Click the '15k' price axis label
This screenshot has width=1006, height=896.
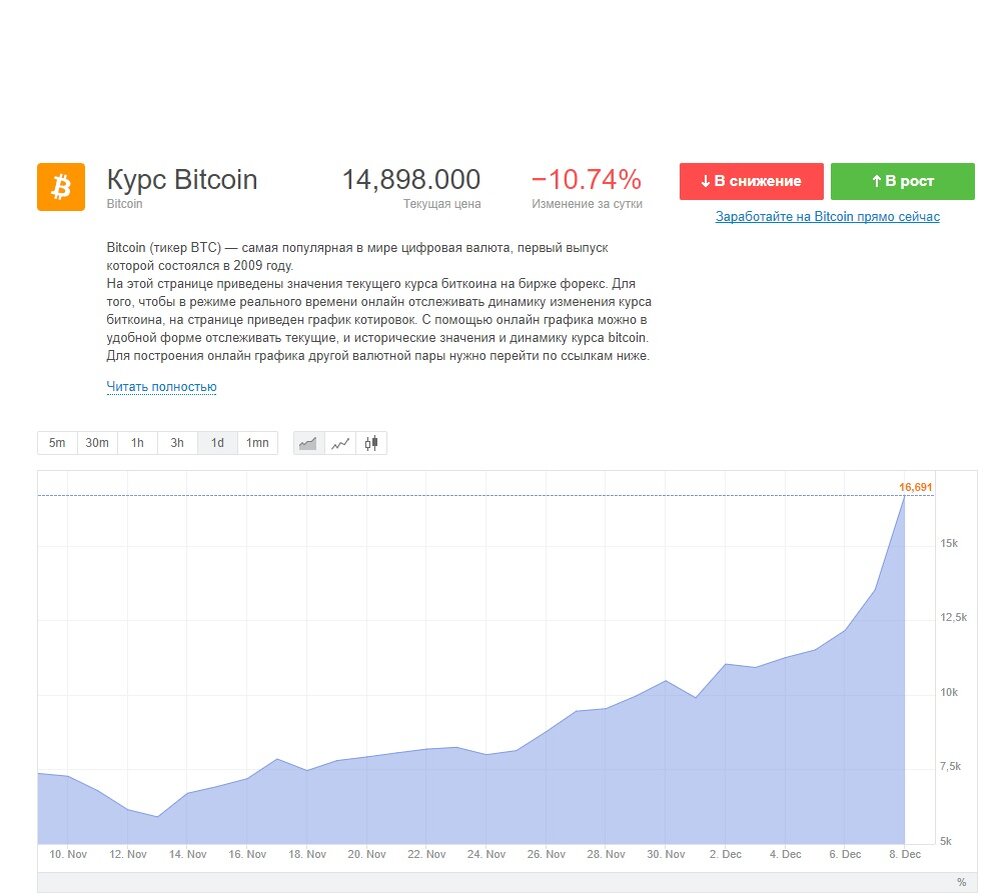[x=949, y=544]
